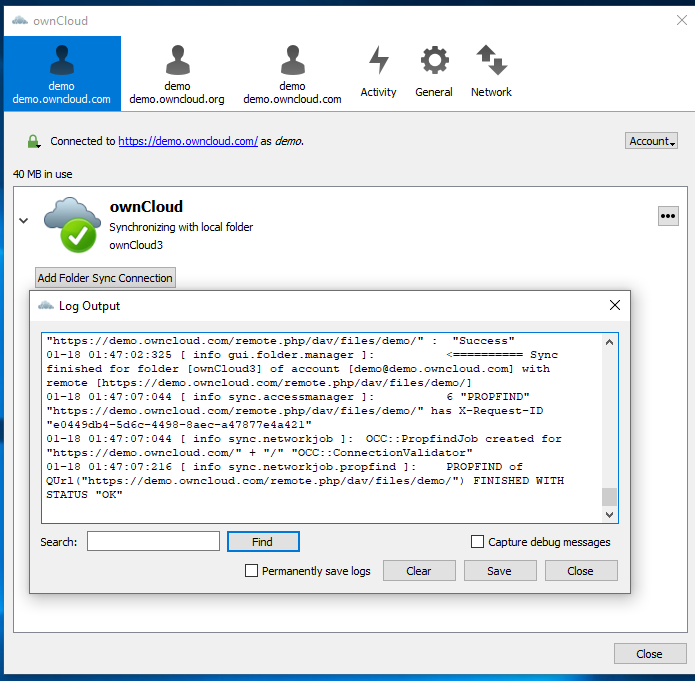Open the https://demo.owncloud.com/ link

click(x=188, y=141)
